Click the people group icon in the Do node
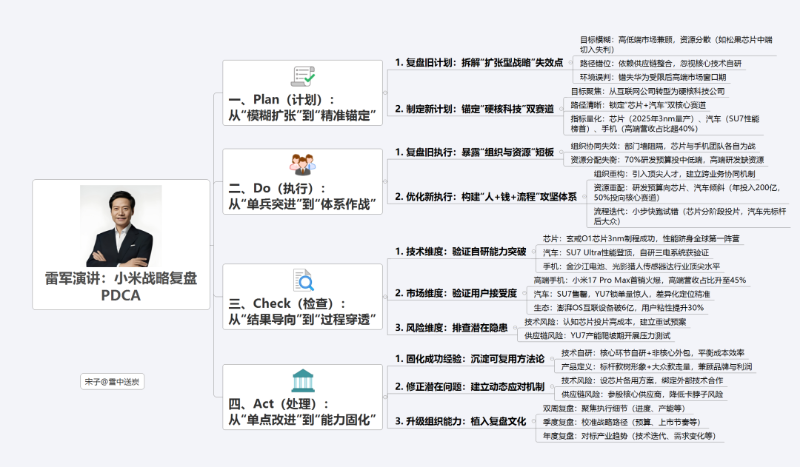The image size is (800, 467). pyautogui.click(x=303, y=165)
